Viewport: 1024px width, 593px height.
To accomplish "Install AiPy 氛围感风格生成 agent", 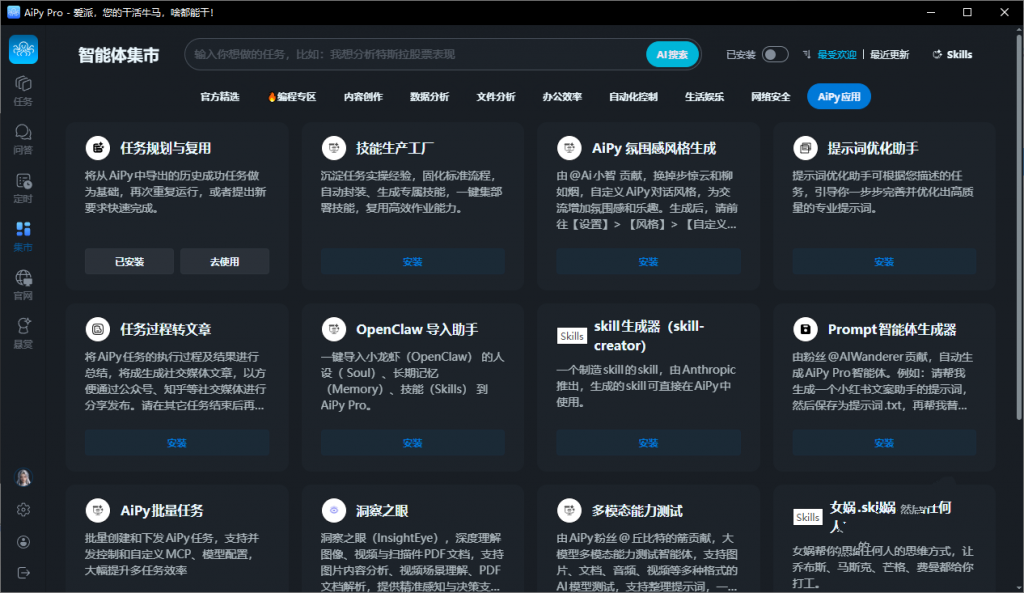I will [648, 261].
